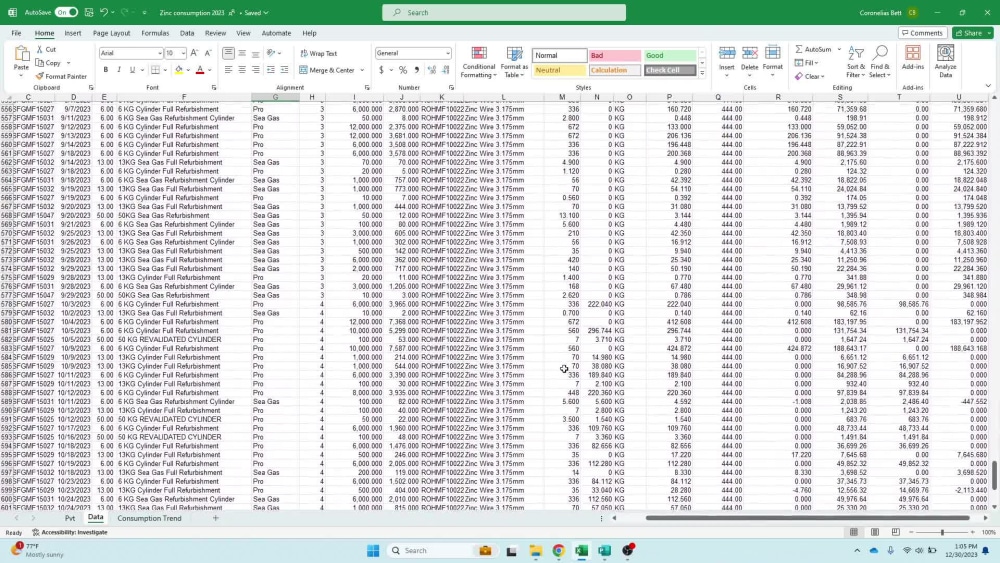1000x563 pixels.
Task: Increase font size icon
Action: pyautogui.click(x=195, y=54)
